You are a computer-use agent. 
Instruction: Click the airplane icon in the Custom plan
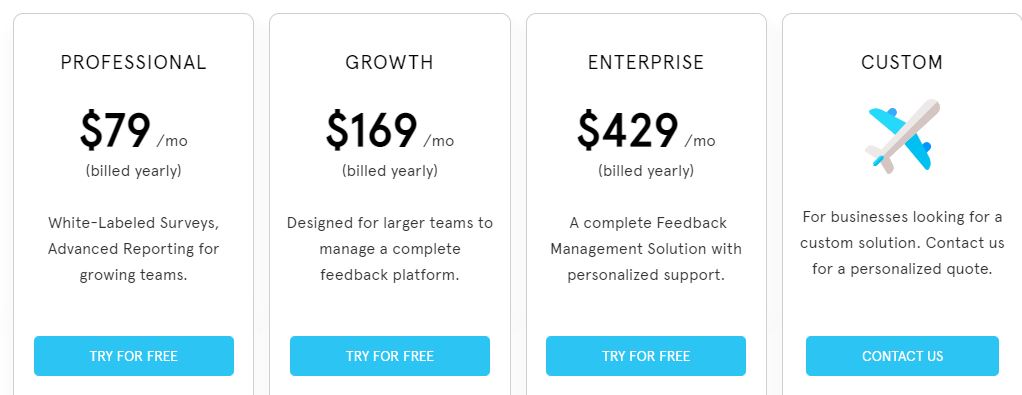pos(902,136)
